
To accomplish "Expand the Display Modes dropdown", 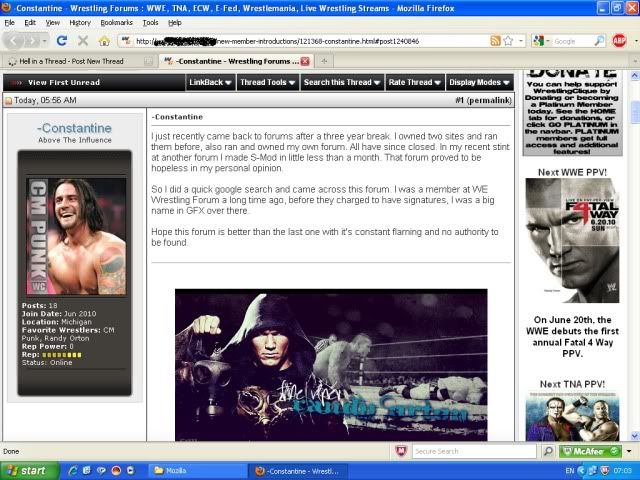I will pos(479,82).
